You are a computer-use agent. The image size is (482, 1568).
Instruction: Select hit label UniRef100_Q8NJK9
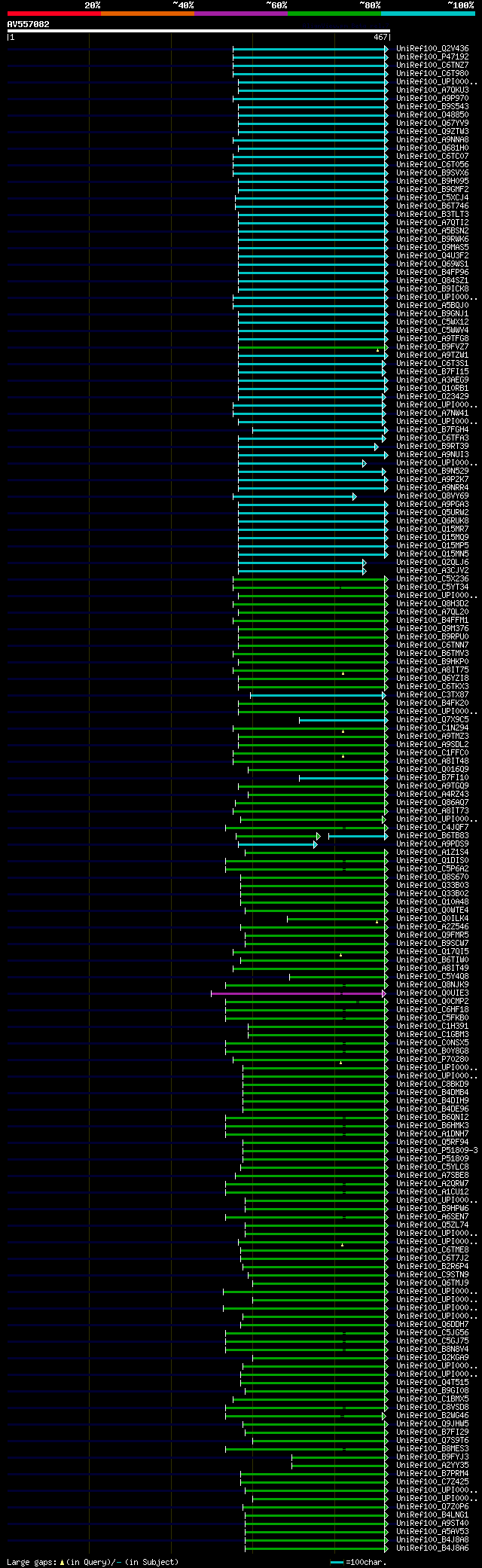coord(432,985)
